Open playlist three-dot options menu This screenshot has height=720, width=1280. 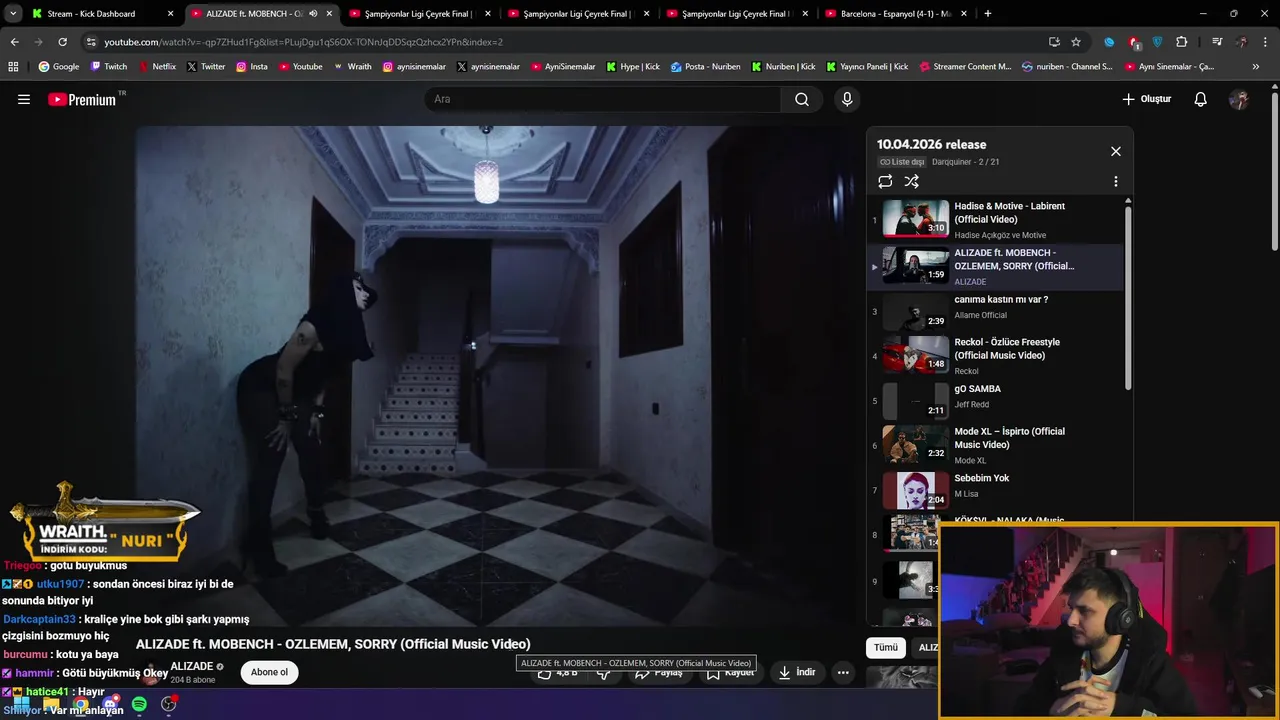coord(1116,181)
